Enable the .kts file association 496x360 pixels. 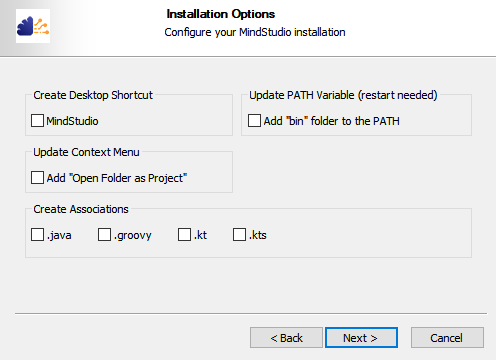pos(239,235)
